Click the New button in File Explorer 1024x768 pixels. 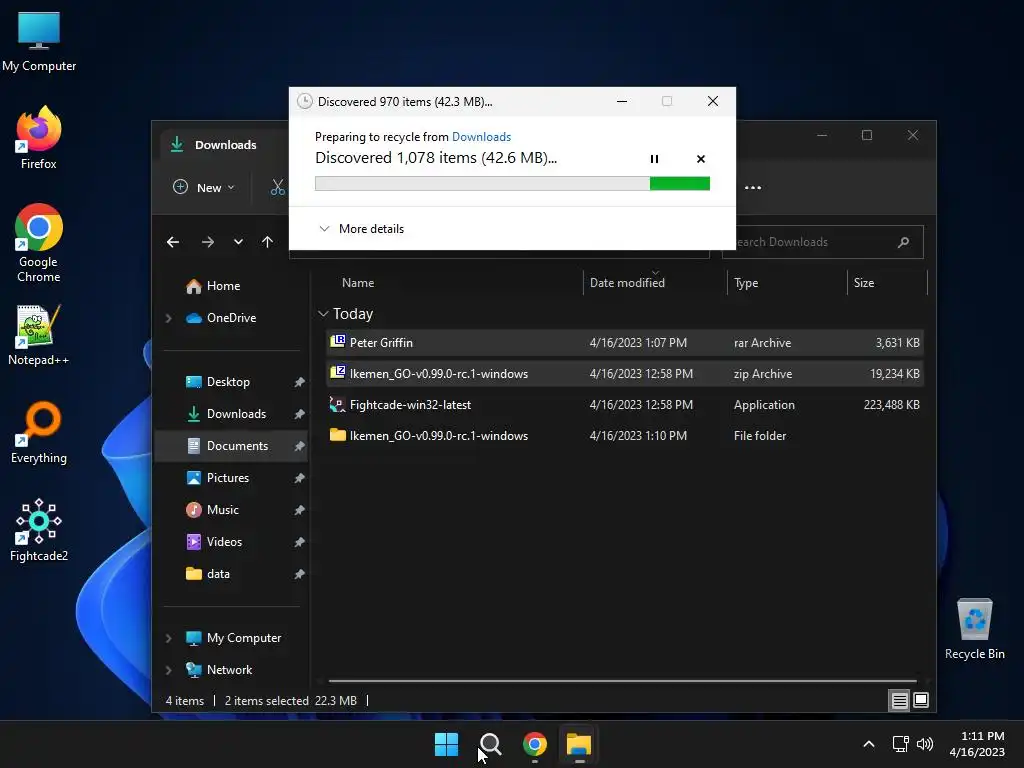coord(203,187)
